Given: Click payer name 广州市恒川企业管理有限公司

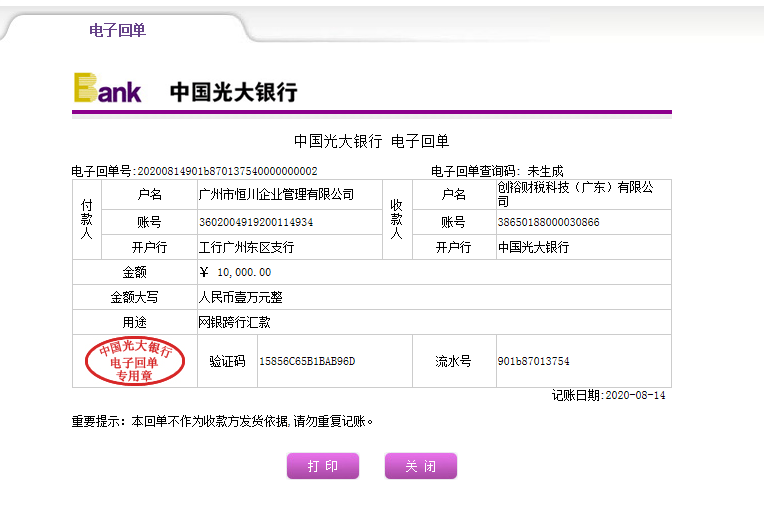Looking at the screenshot, I should tap(276, 194).
